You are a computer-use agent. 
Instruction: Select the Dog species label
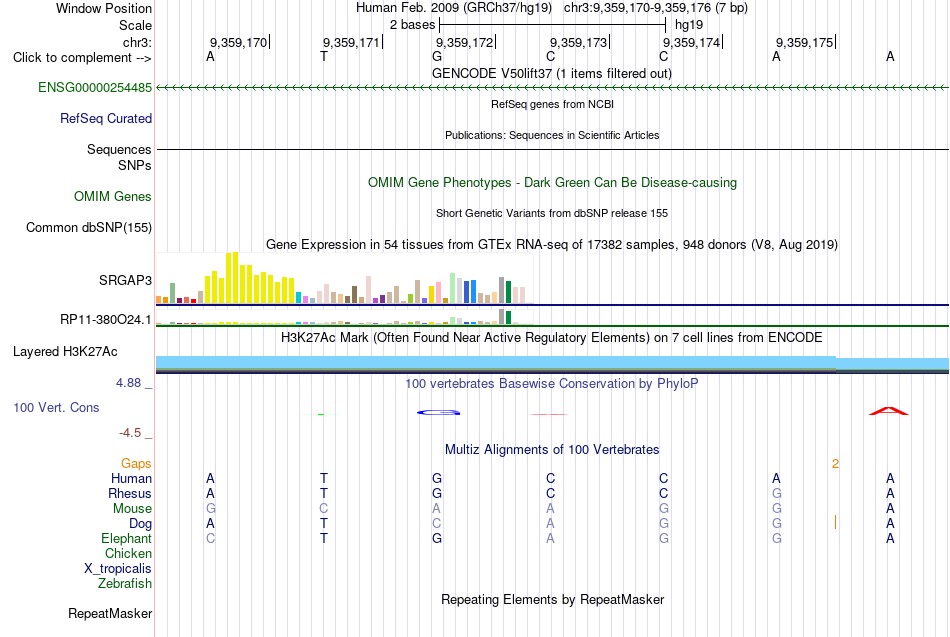pos(140,524)
